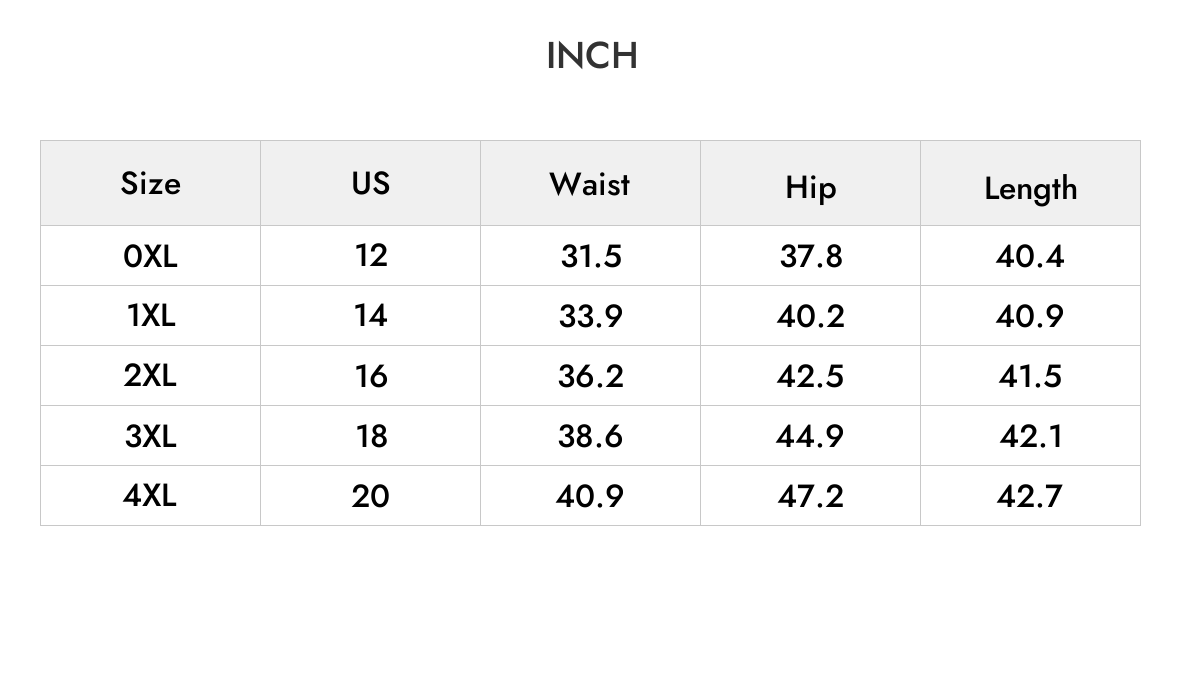
Task: Click the 31.5 waist value
Action: pos(590,256)
